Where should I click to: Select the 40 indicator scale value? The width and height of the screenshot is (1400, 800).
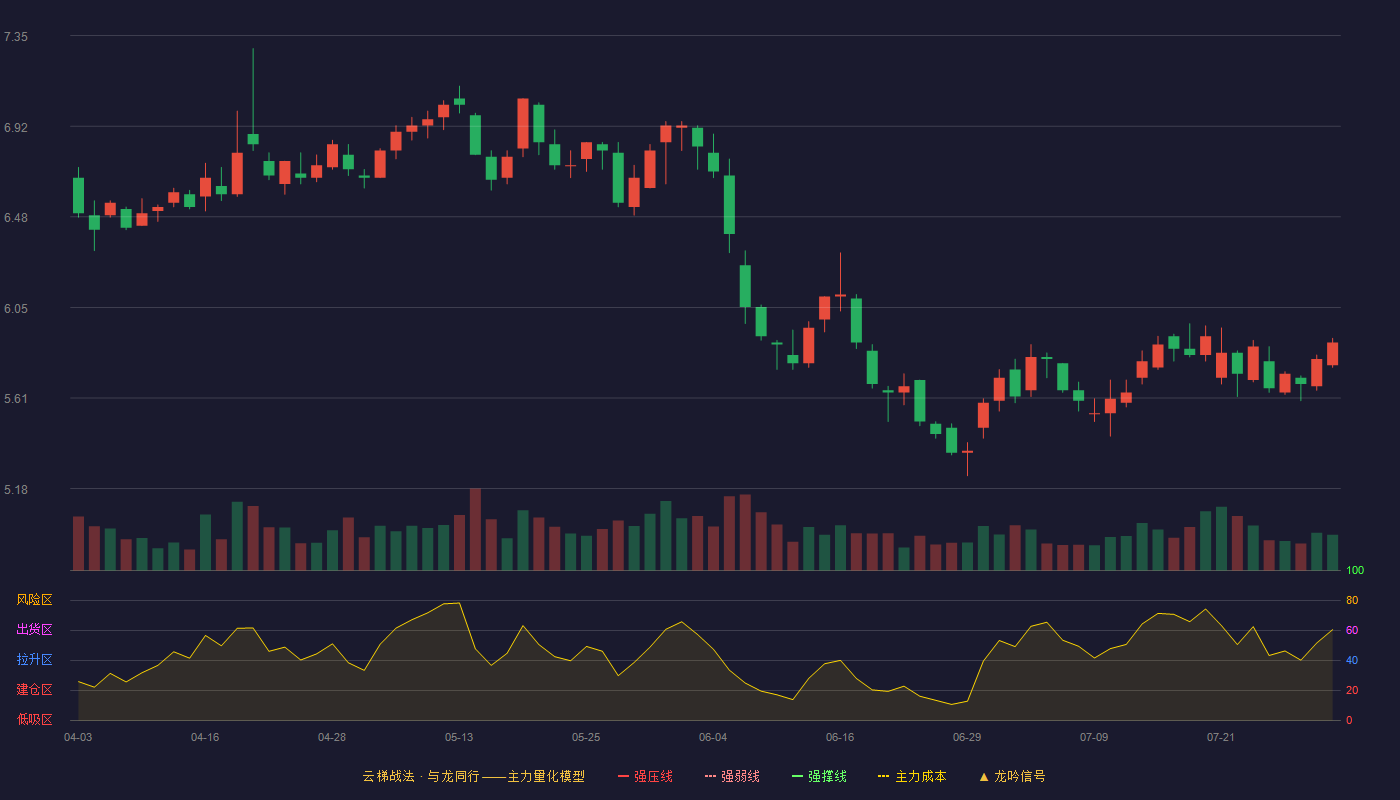coord(1352,661)
